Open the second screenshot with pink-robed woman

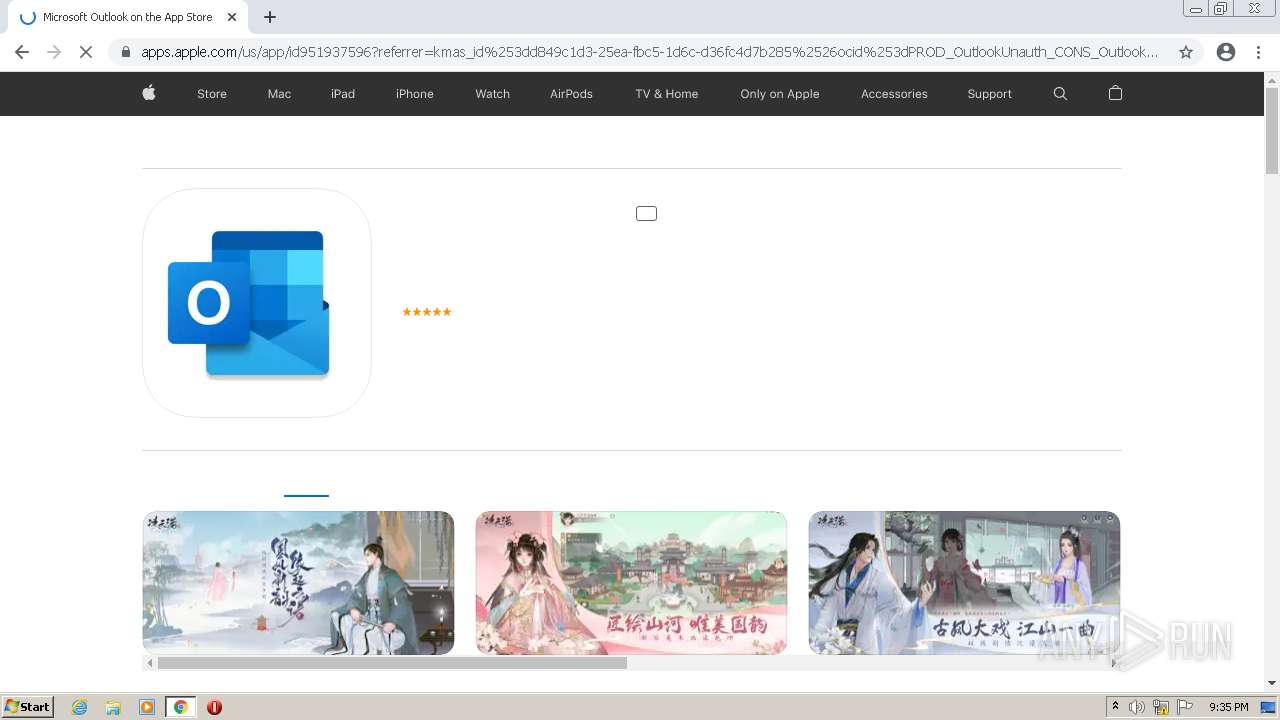[631, 583]
